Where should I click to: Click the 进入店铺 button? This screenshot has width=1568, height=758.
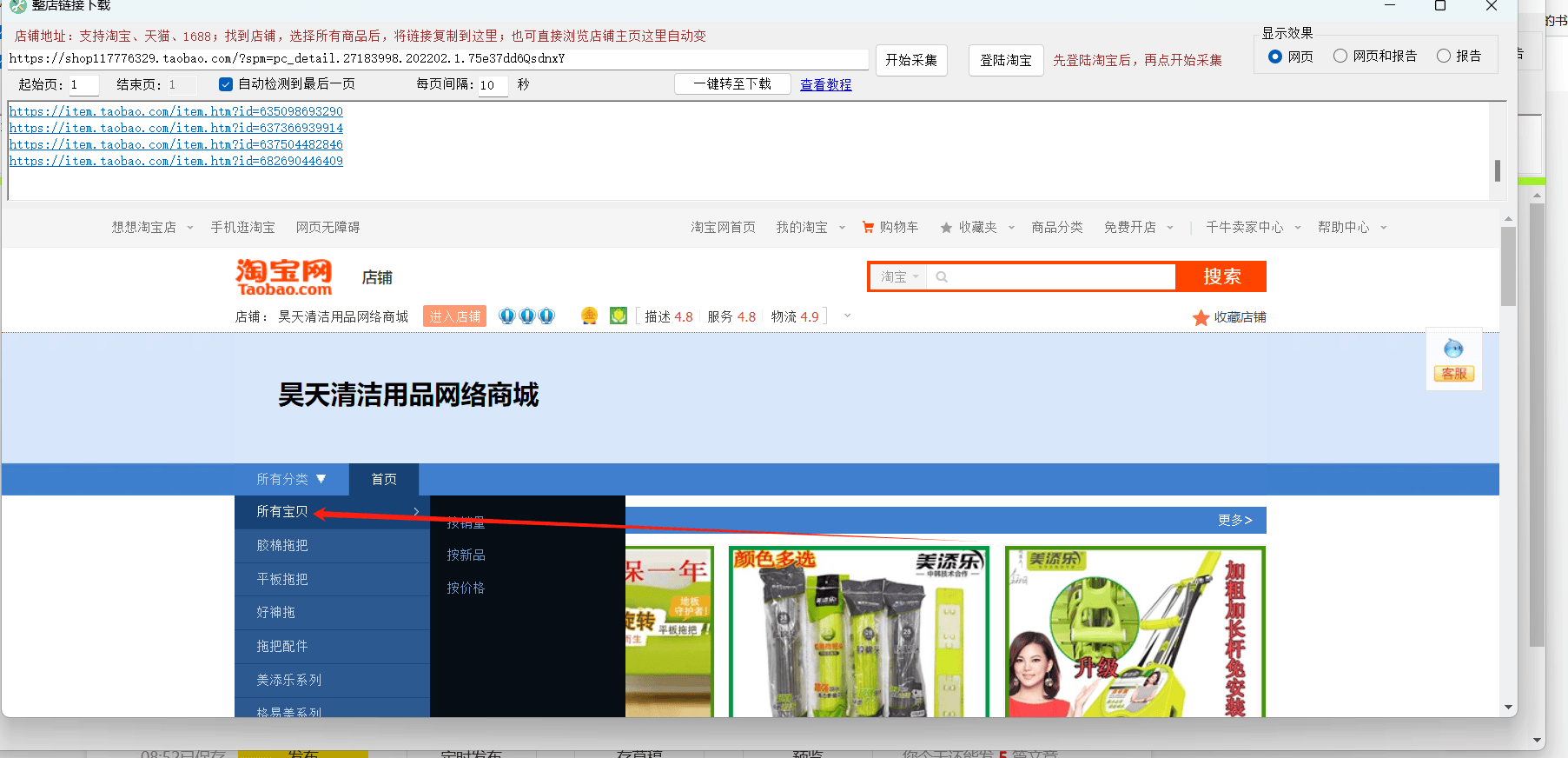[454, 316]
